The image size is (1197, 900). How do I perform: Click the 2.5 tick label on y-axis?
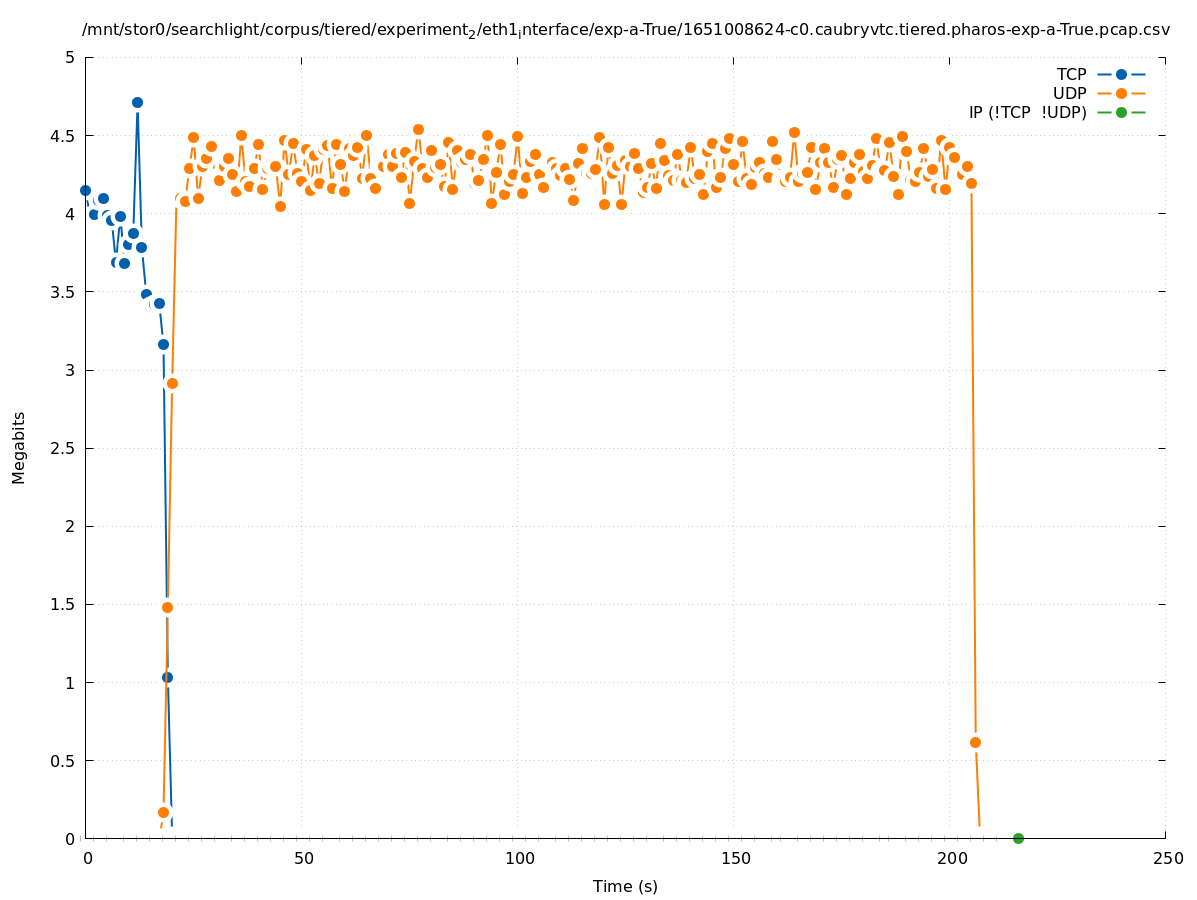pyautogui.click(x=63, y=448)
